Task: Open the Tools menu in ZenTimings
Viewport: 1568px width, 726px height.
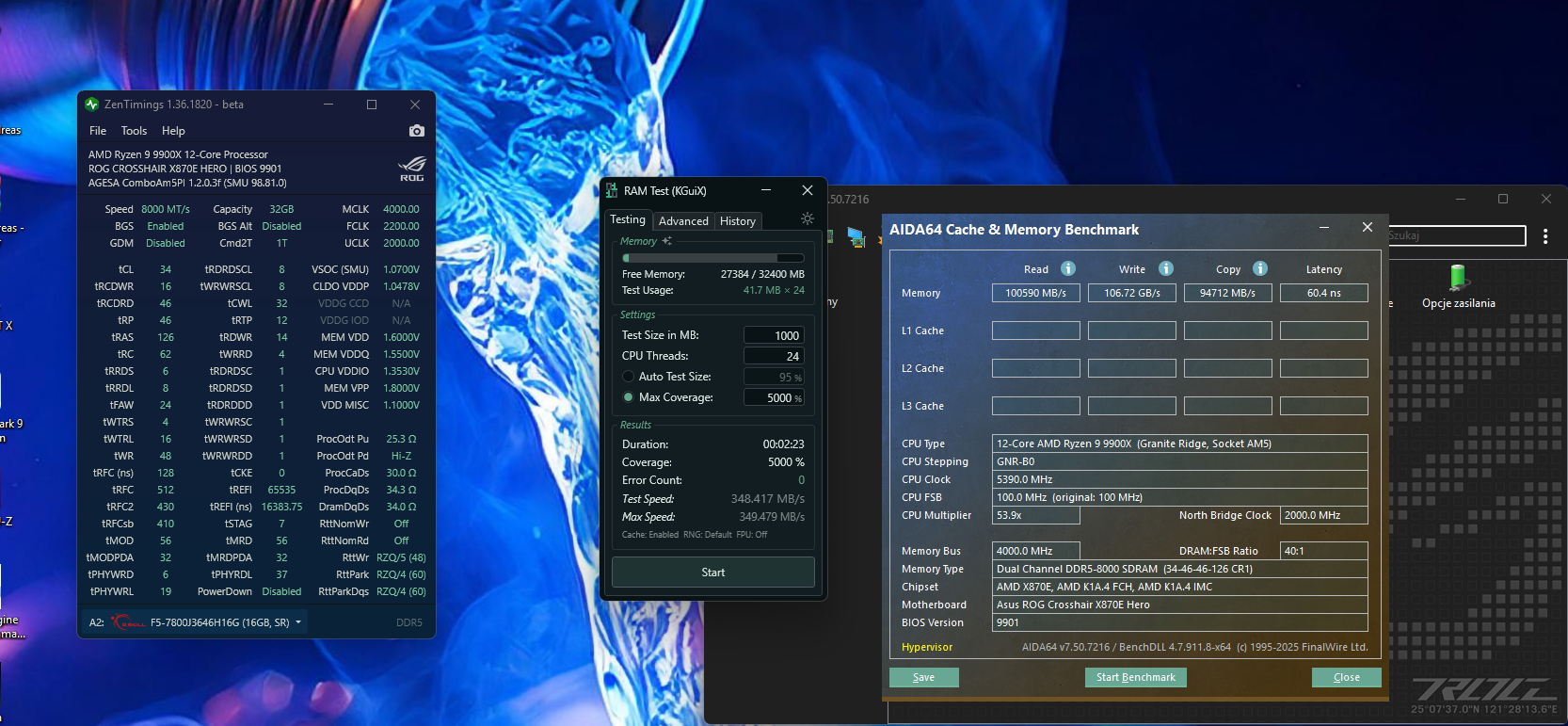Action: coord(134,131)
